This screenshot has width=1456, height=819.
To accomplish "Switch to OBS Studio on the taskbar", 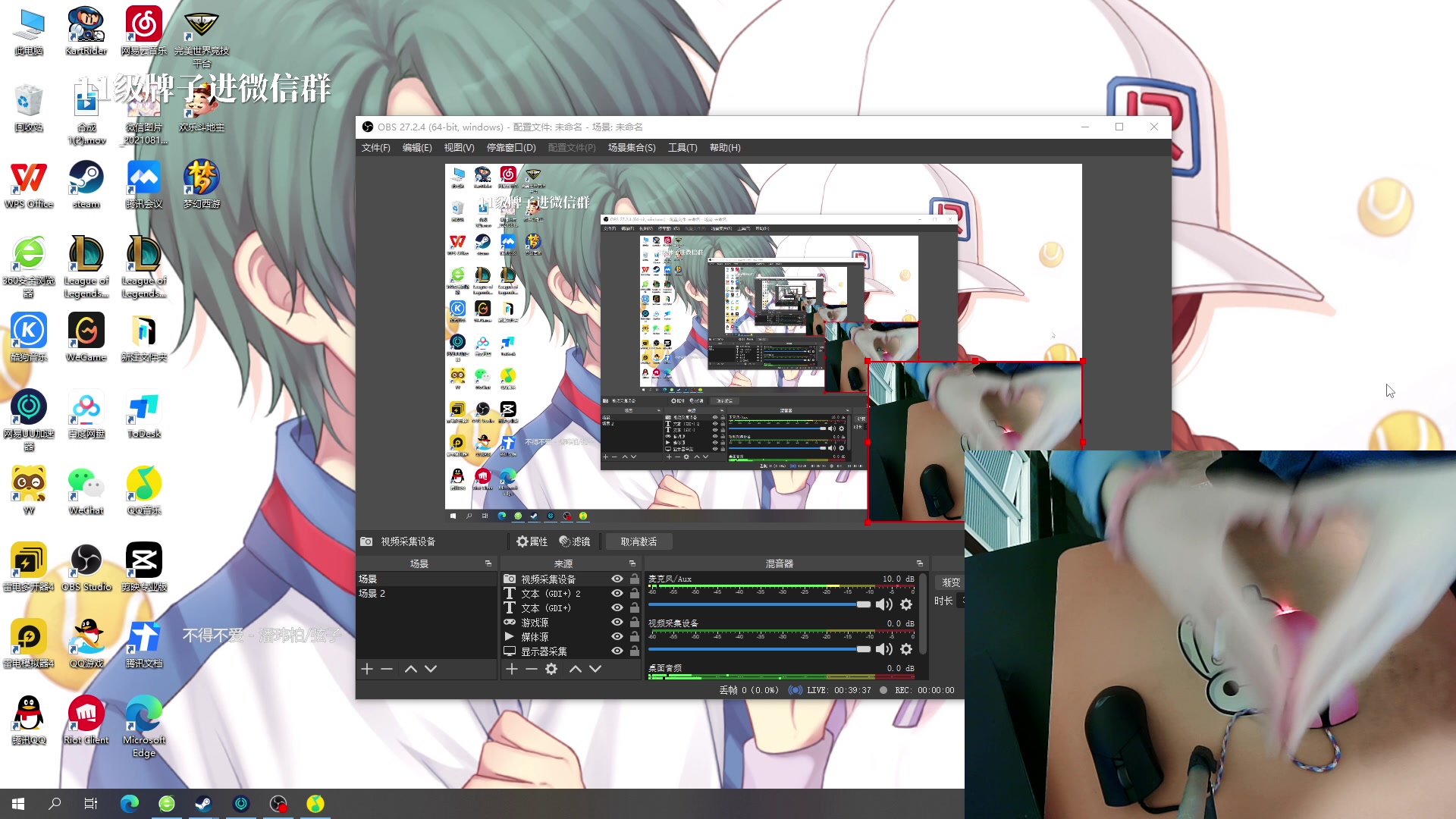I will (278, 804).
